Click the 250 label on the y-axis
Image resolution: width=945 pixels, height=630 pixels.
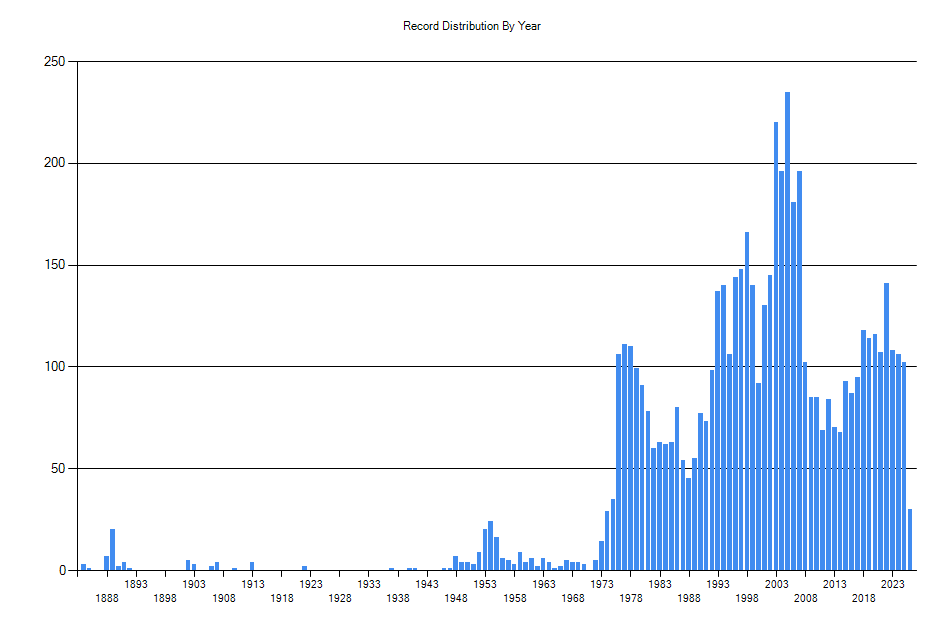(54, 62)
